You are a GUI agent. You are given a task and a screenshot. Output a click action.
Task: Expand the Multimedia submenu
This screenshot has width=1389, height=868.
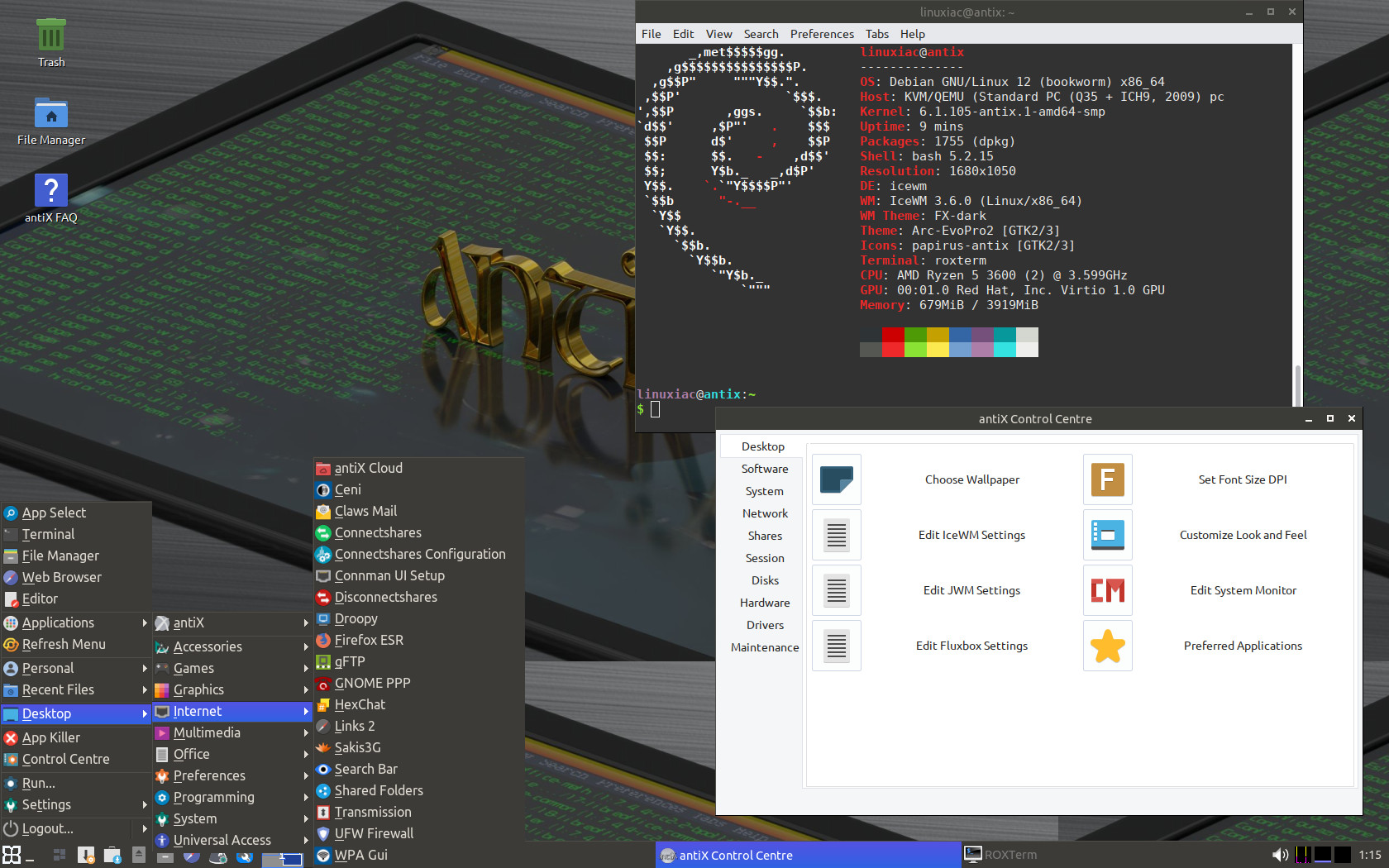[x=231, y=732]
